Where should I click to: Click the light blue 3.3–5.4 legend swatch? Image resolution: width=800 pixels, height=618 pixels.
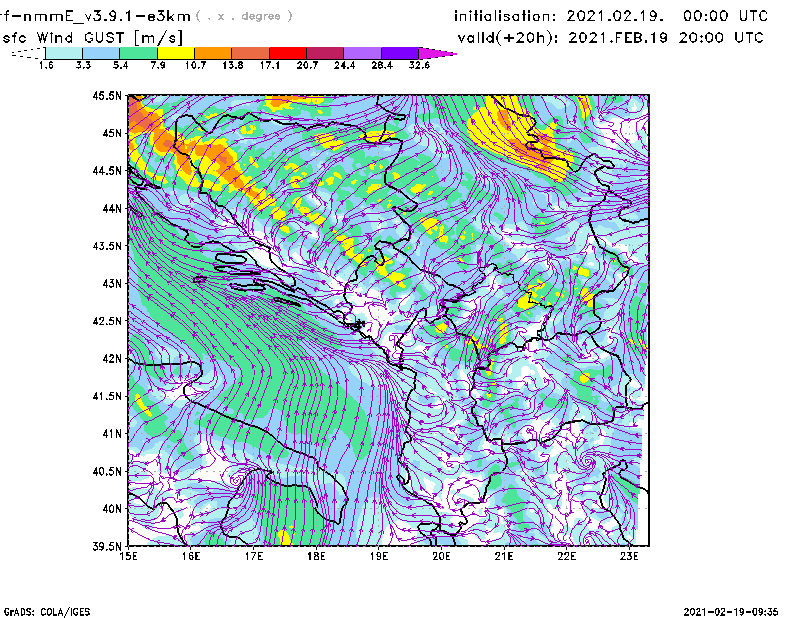[x=101, y=53]
